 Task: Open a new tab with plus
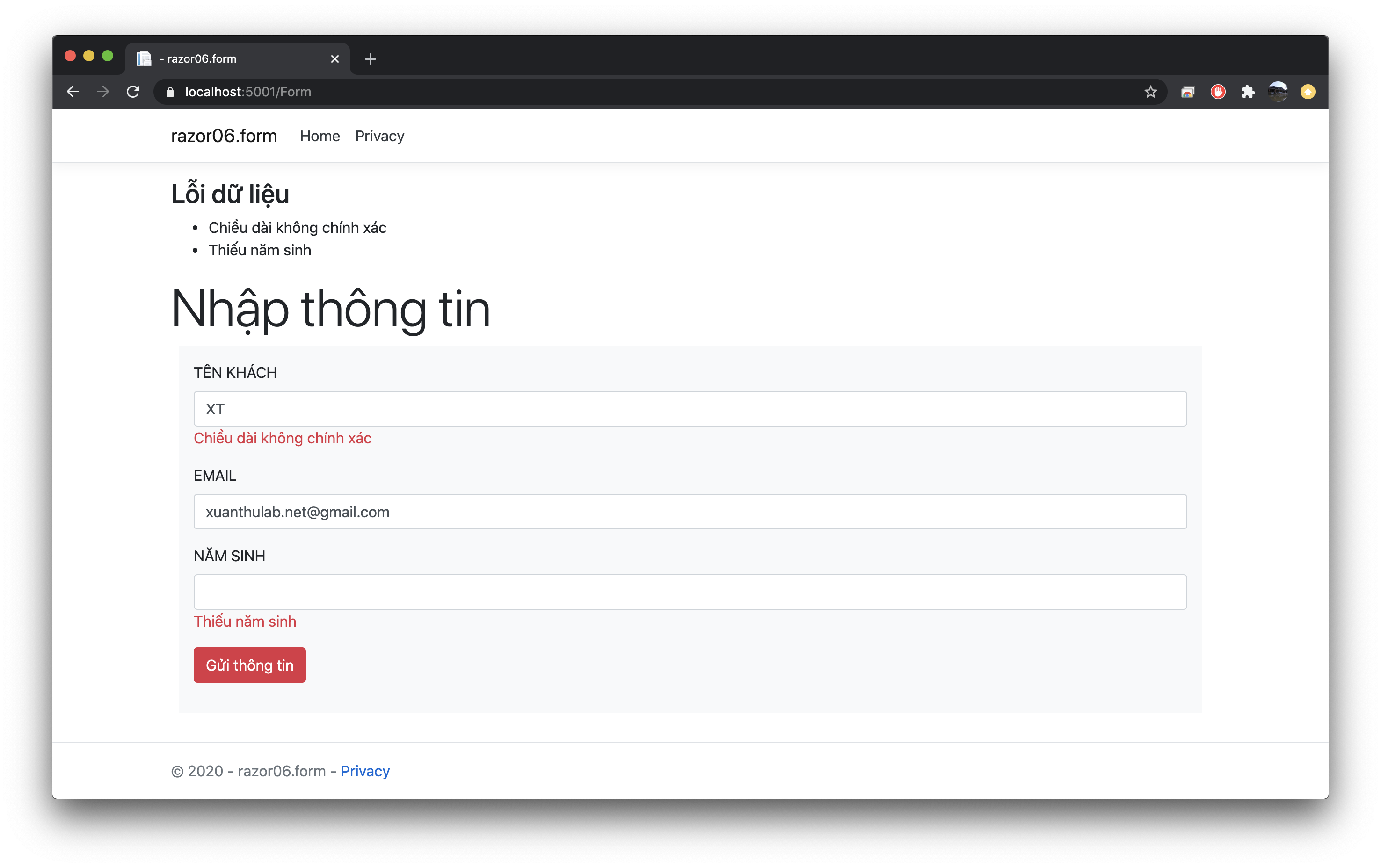371,59
